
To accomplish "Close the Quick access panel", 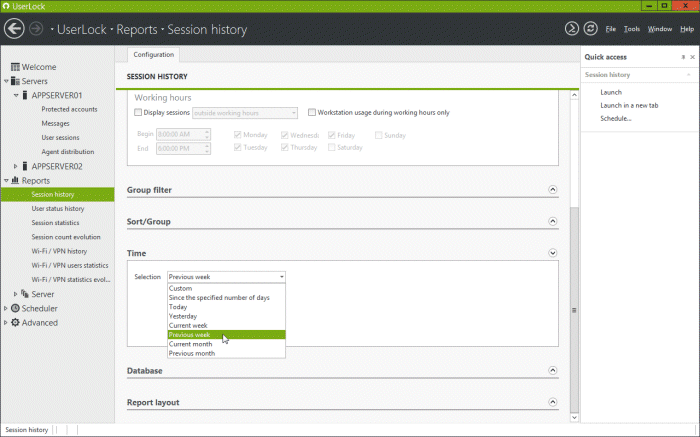I will point(692,57).
